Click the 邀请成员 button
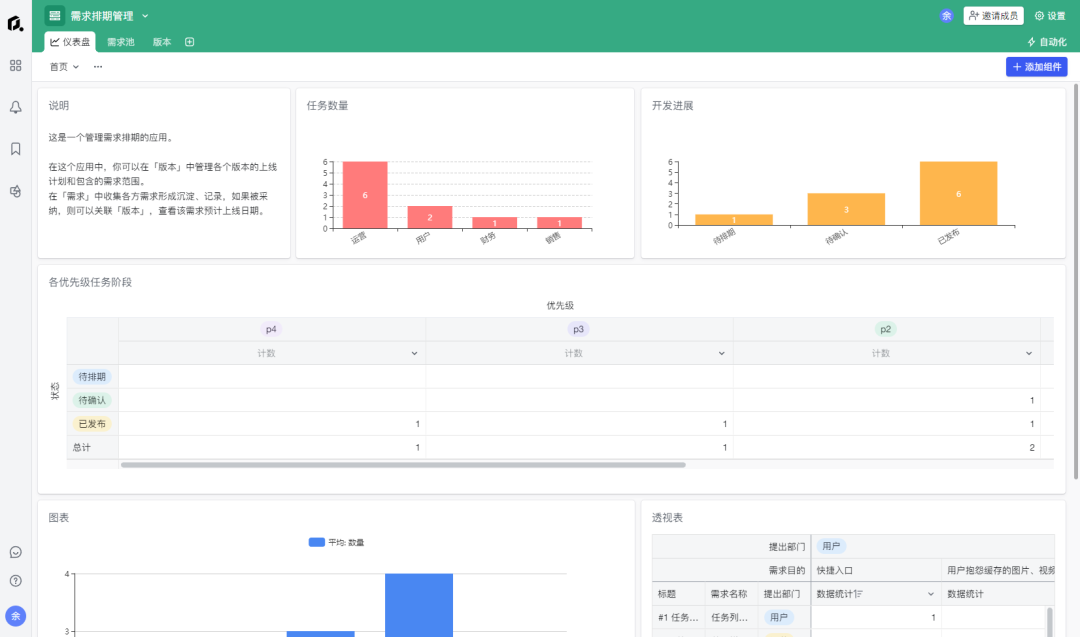This screenshot has height=637, width=1080. pyautogui.click(x=993, y=16)
